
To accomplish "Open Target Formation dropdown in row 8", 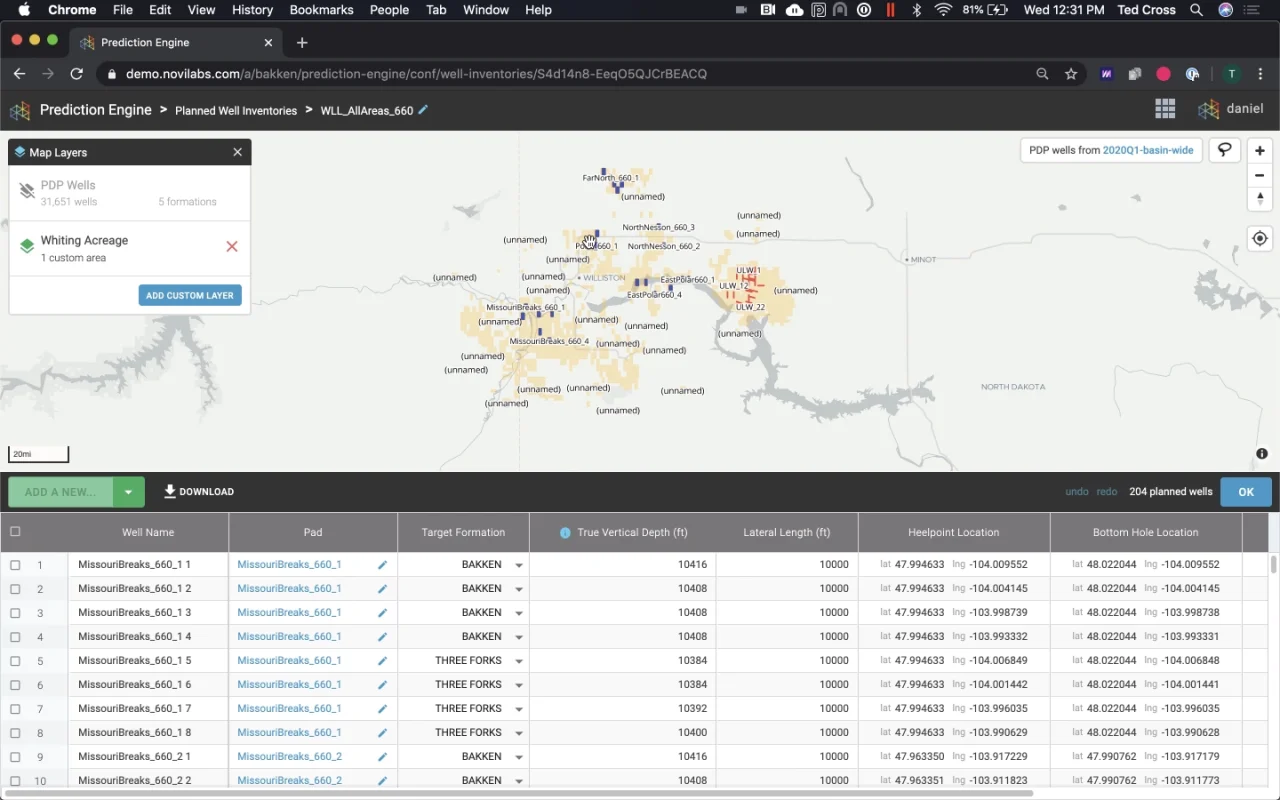I will [x=519, y=733].
